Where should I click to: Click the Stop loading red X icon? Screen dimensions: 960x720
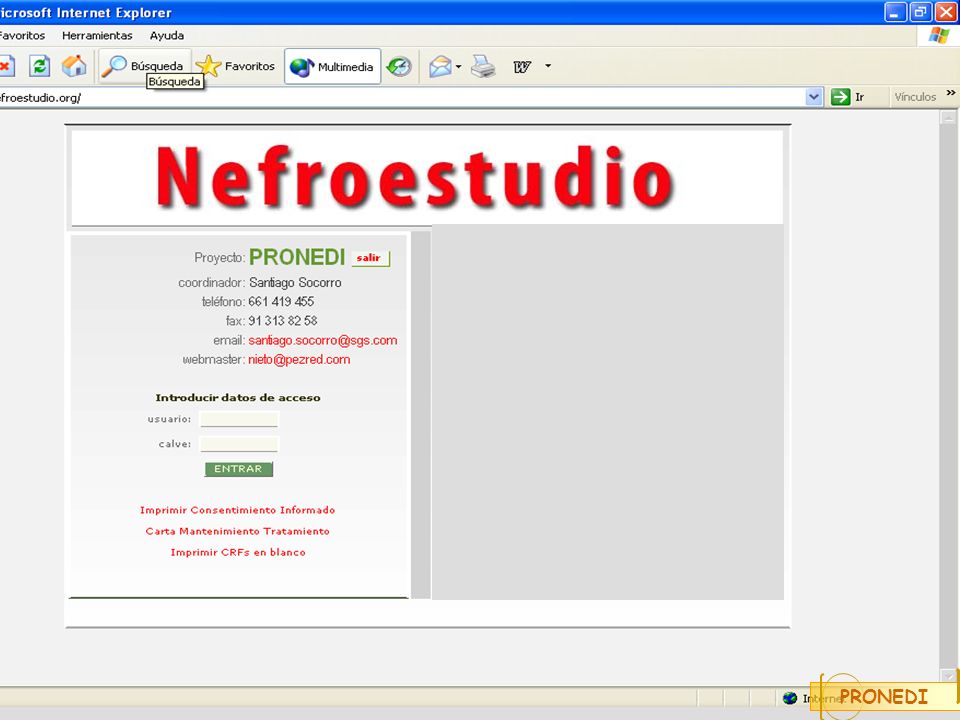(x=6, y=66)
